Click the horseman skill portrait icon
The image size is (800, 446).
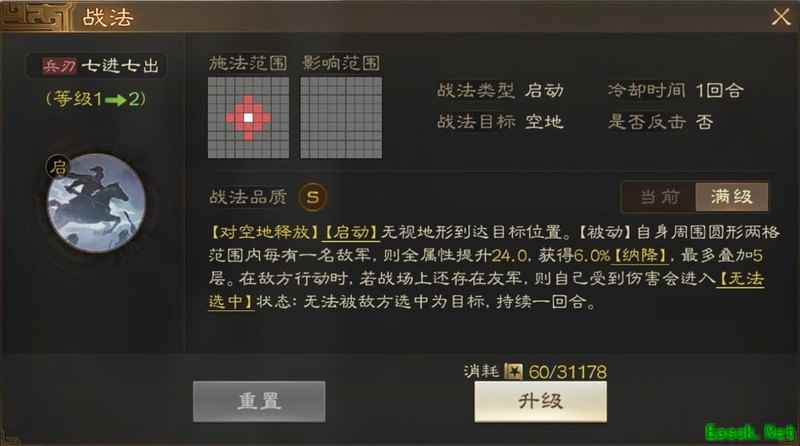pyautogui.click(x=96, y=203)
